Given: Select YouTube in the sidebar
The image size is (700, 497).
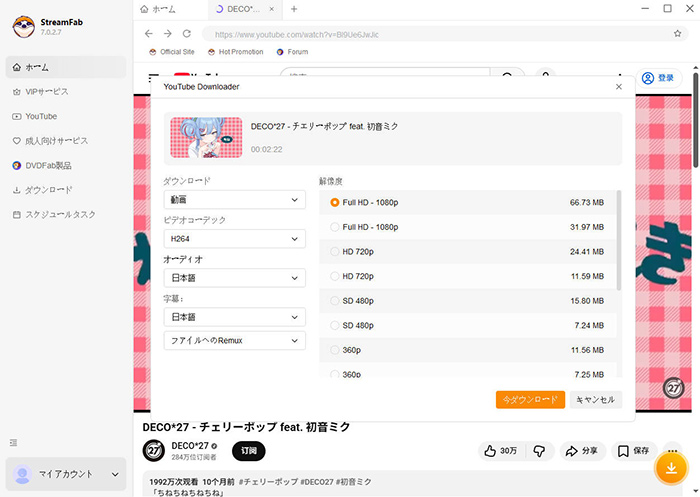Looking at the screenshot, I should pyautogui.click(x=66, y=117).
